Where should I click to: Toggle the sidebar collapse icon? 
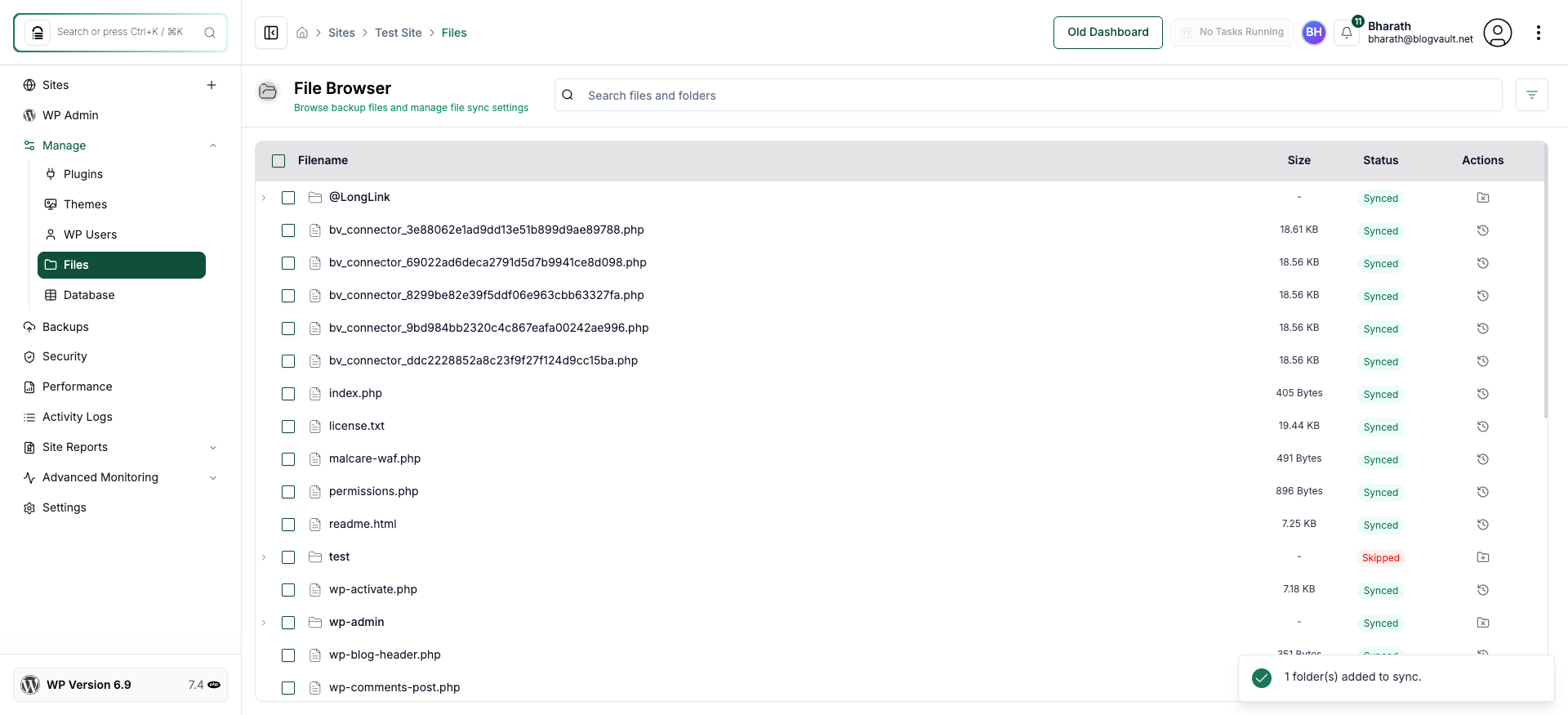[271, 33]
